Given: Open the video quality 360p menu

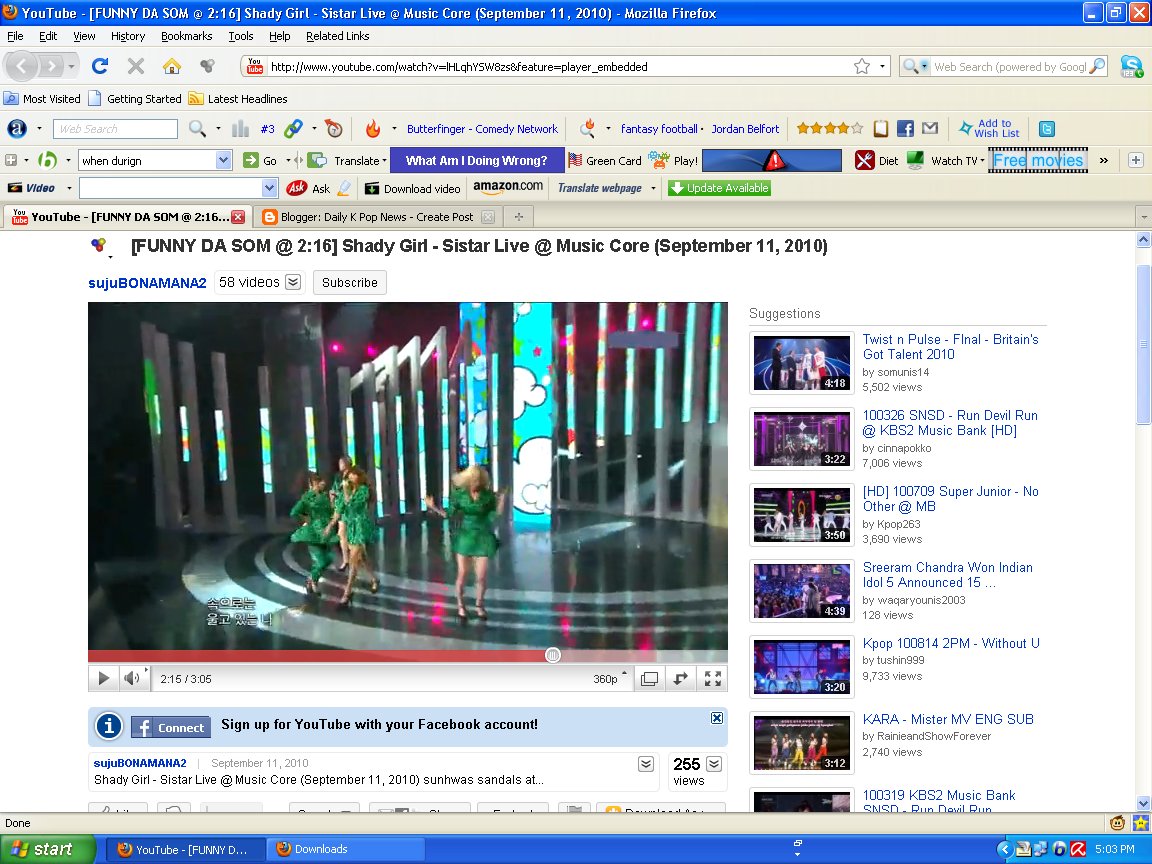Looking at the screenshot, I should [x=610, y=679].
